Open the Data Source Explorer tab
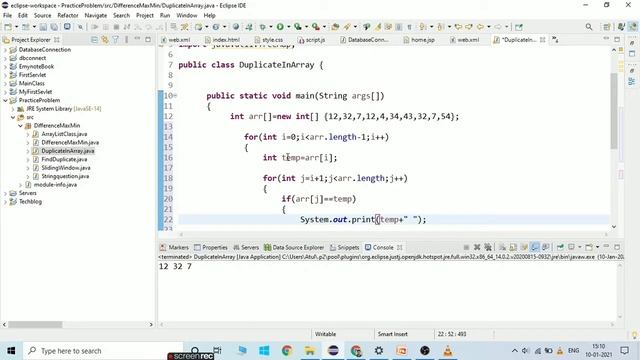This screenshot has height=360, width=640. (294, 247)
